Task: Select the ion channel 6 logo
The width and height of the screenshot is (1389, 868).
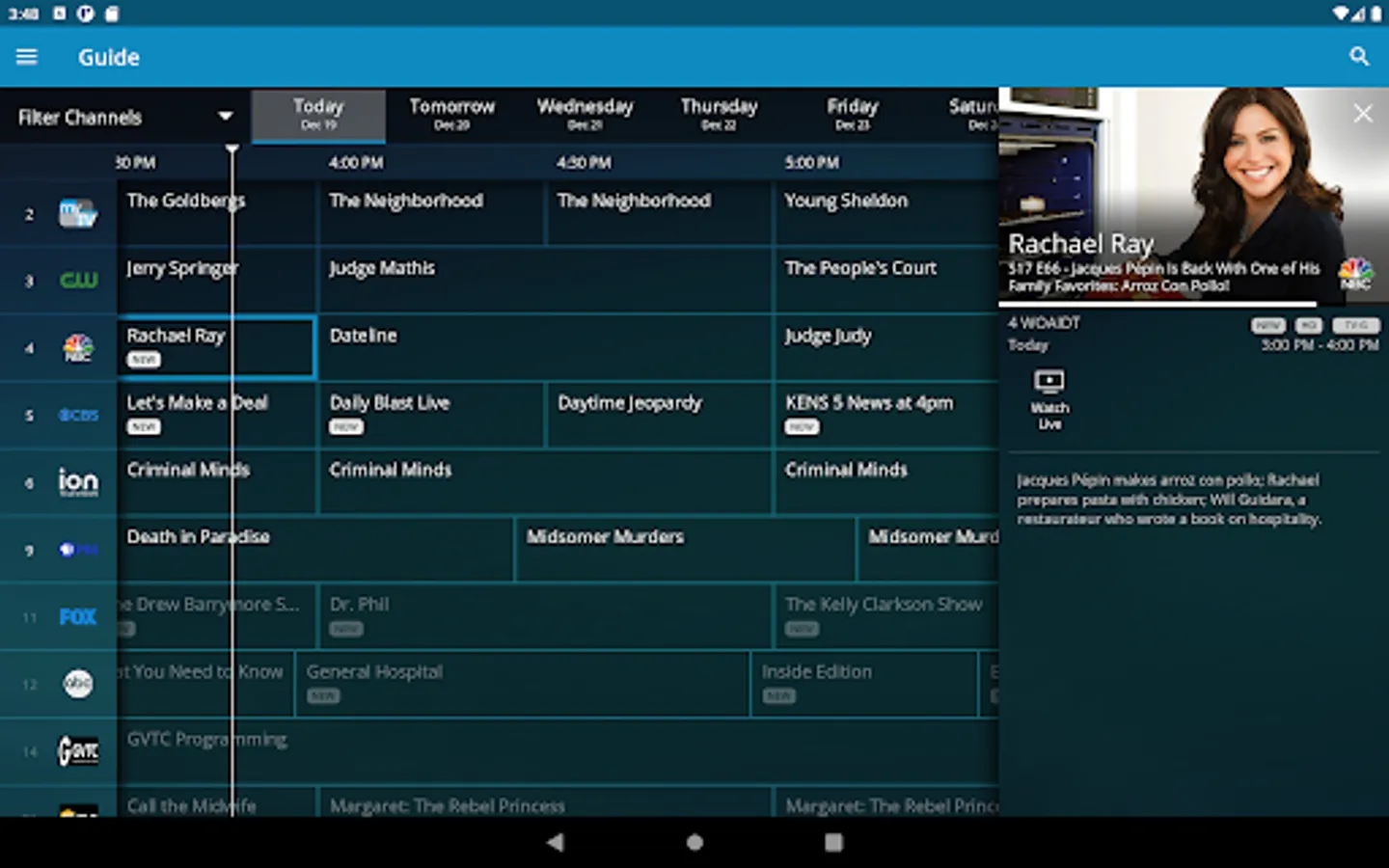Action: pos(78,481)
